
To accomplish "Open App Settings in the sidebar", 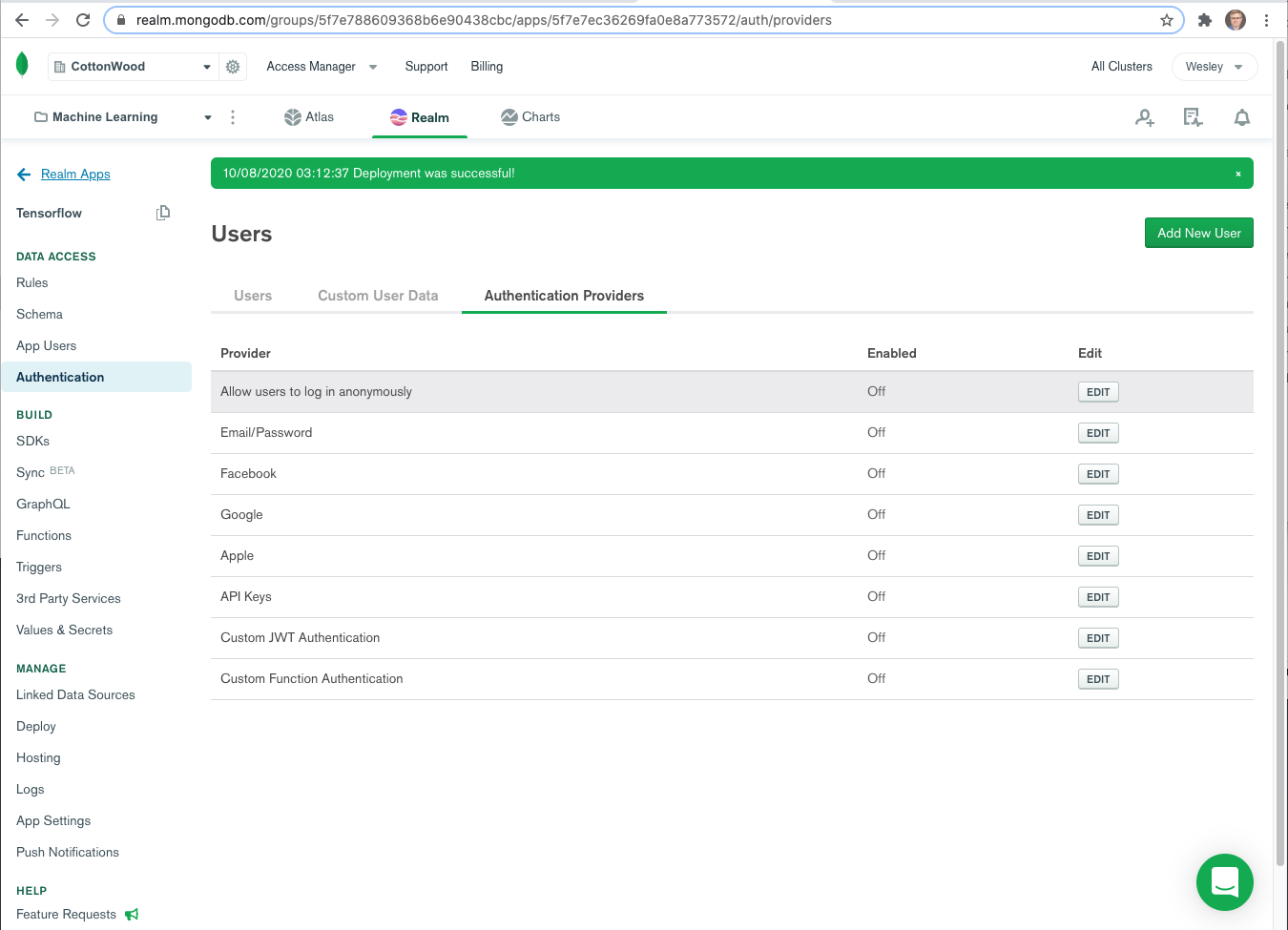I will [53, 821].
